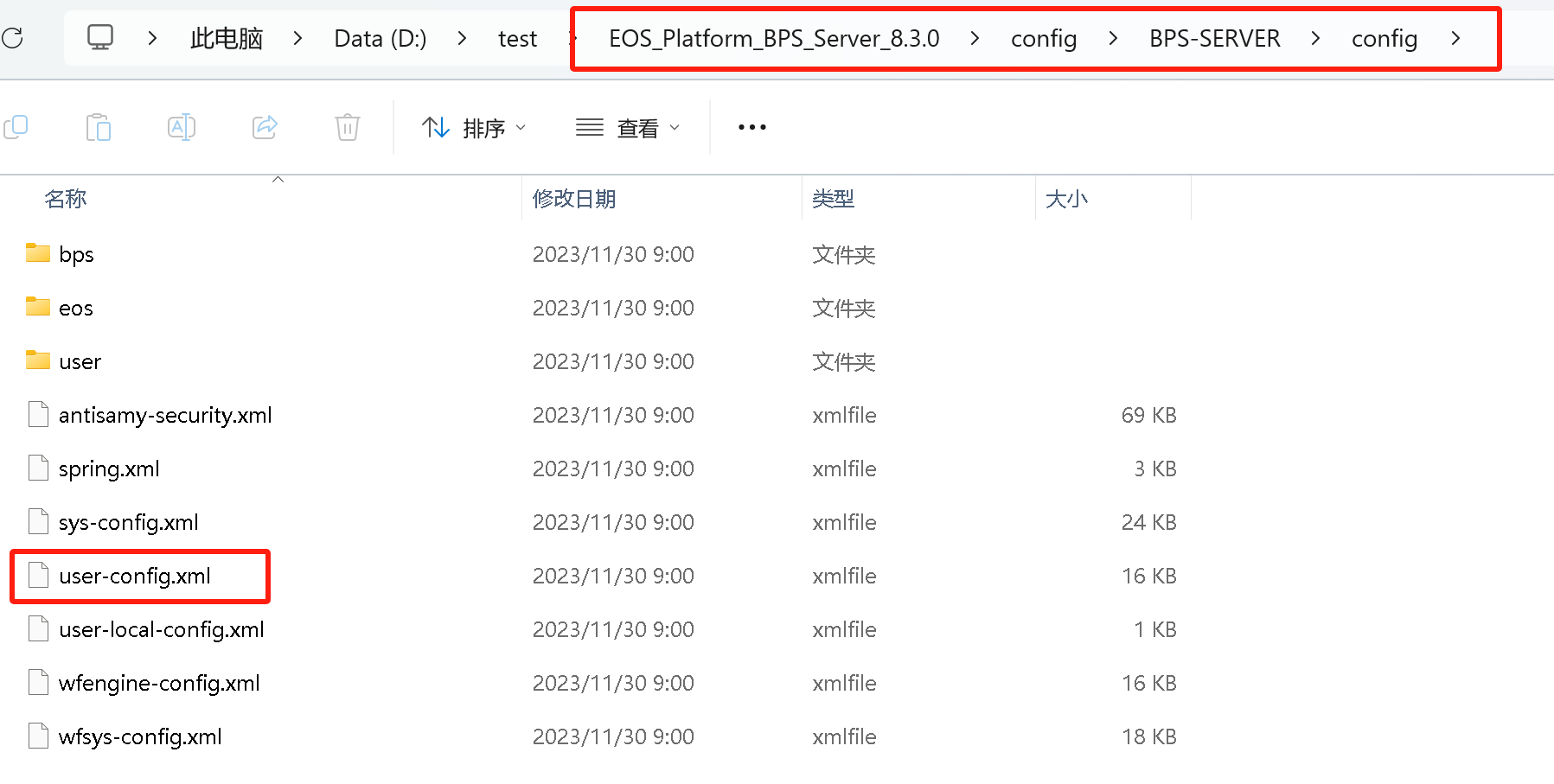This screenshot has height=784, width=1554.
Task: Click the computer monitor icon in breadcrumb
Action: tap(100, 38)
